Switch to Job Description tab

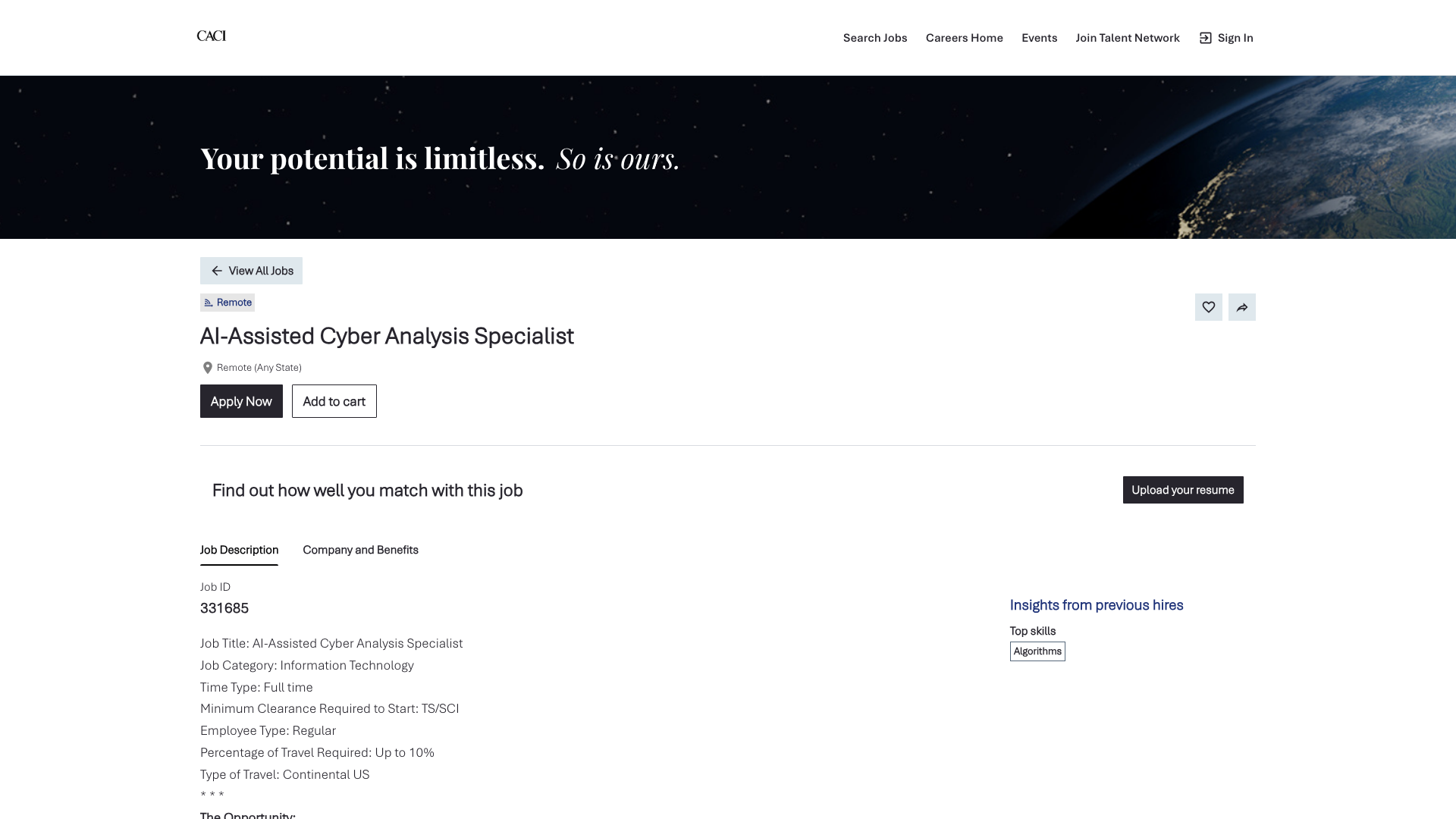(x=239, y=550)
